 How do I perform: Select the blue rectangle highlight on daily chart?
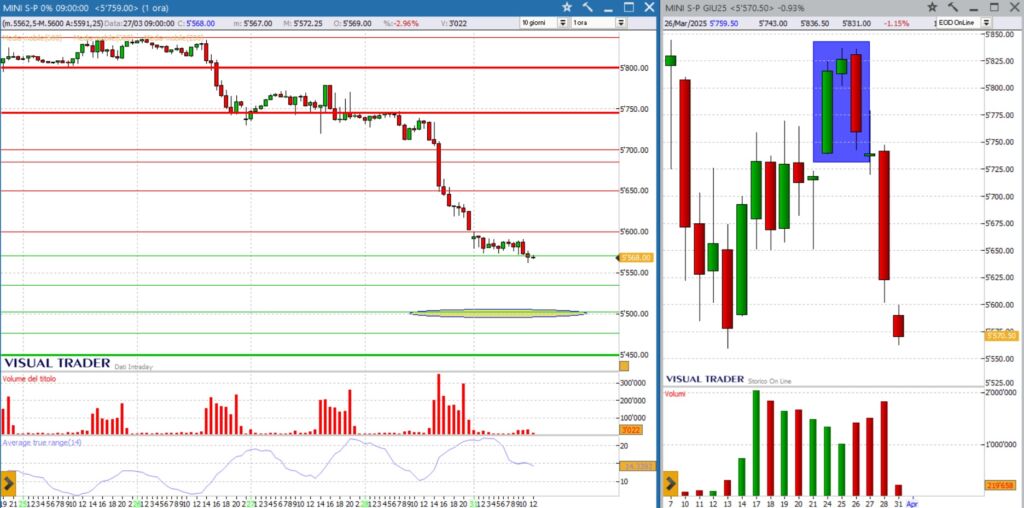coord(841,102)
